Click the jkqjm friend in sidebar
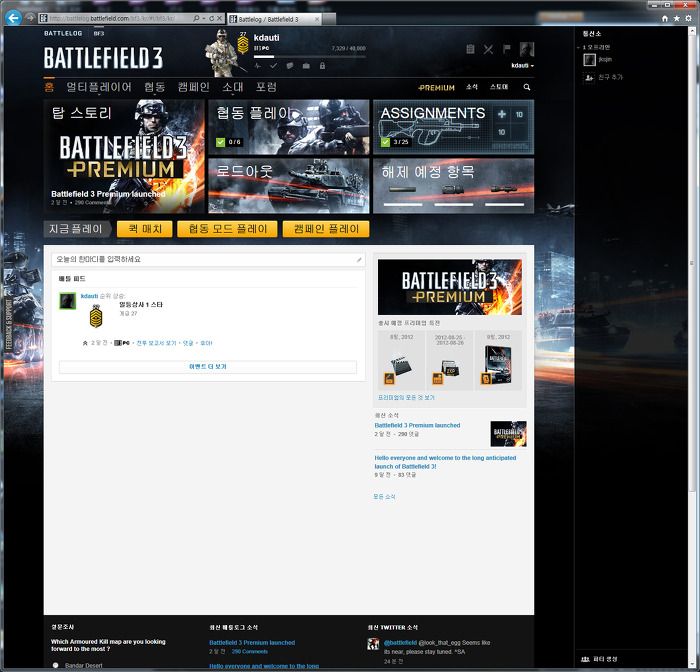Image resolution: width=700 pixels, height=672 pixels. coord(597,59)
